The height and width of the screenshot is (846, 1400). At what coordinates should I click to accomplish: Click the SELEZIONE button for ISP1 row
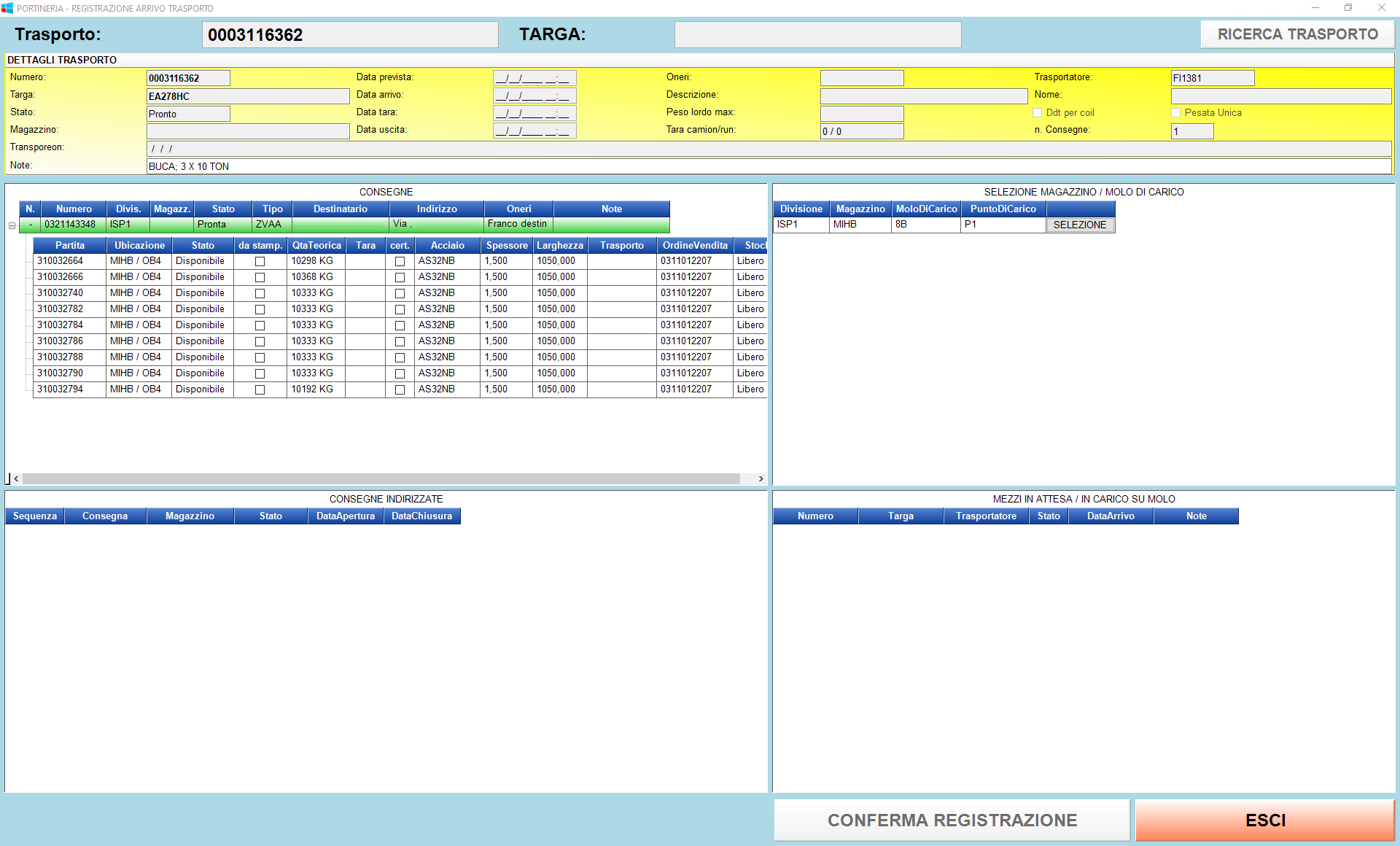[1080, 225]
